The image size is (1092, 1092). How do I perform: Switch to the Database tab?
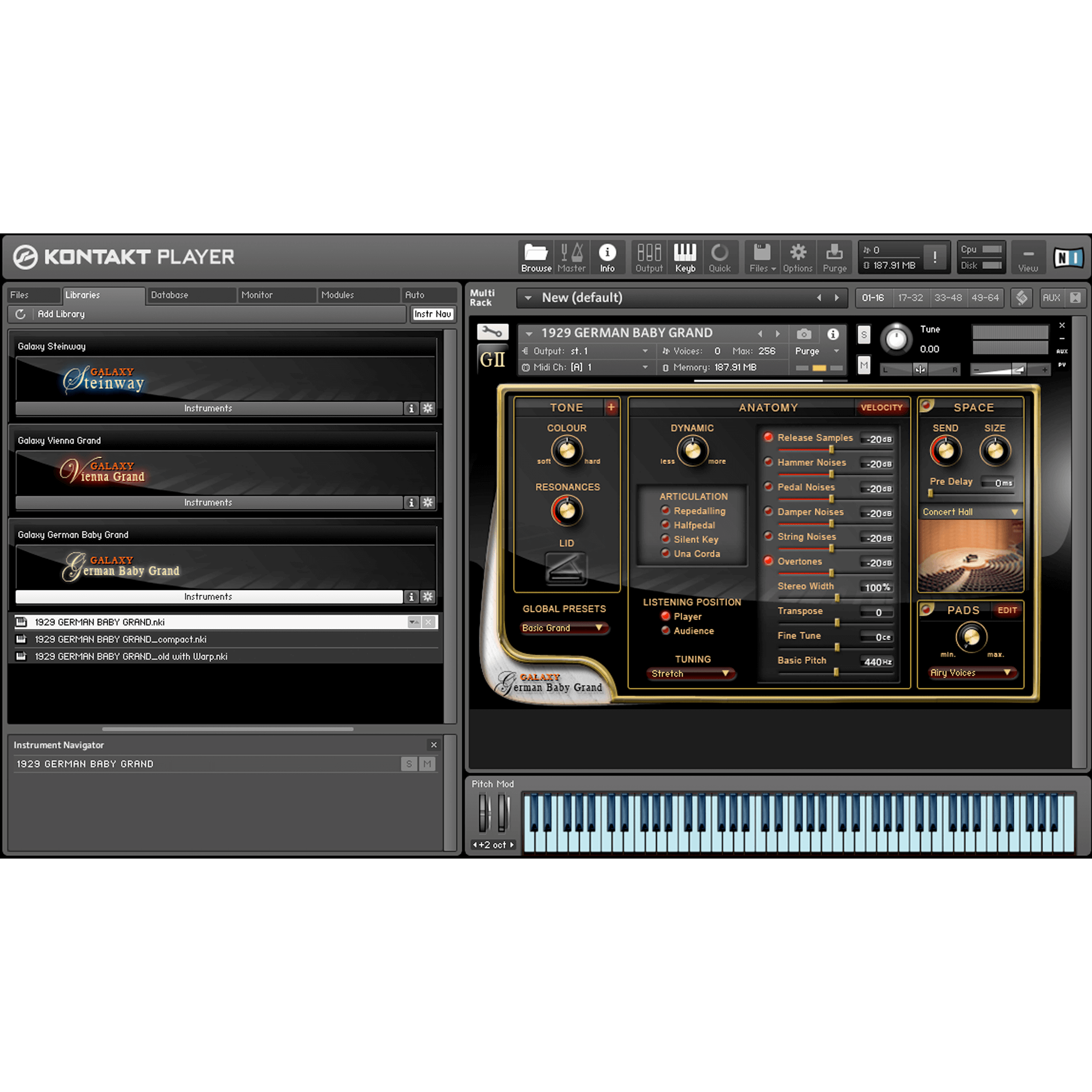pyautogui.click(x=170, y=294)
